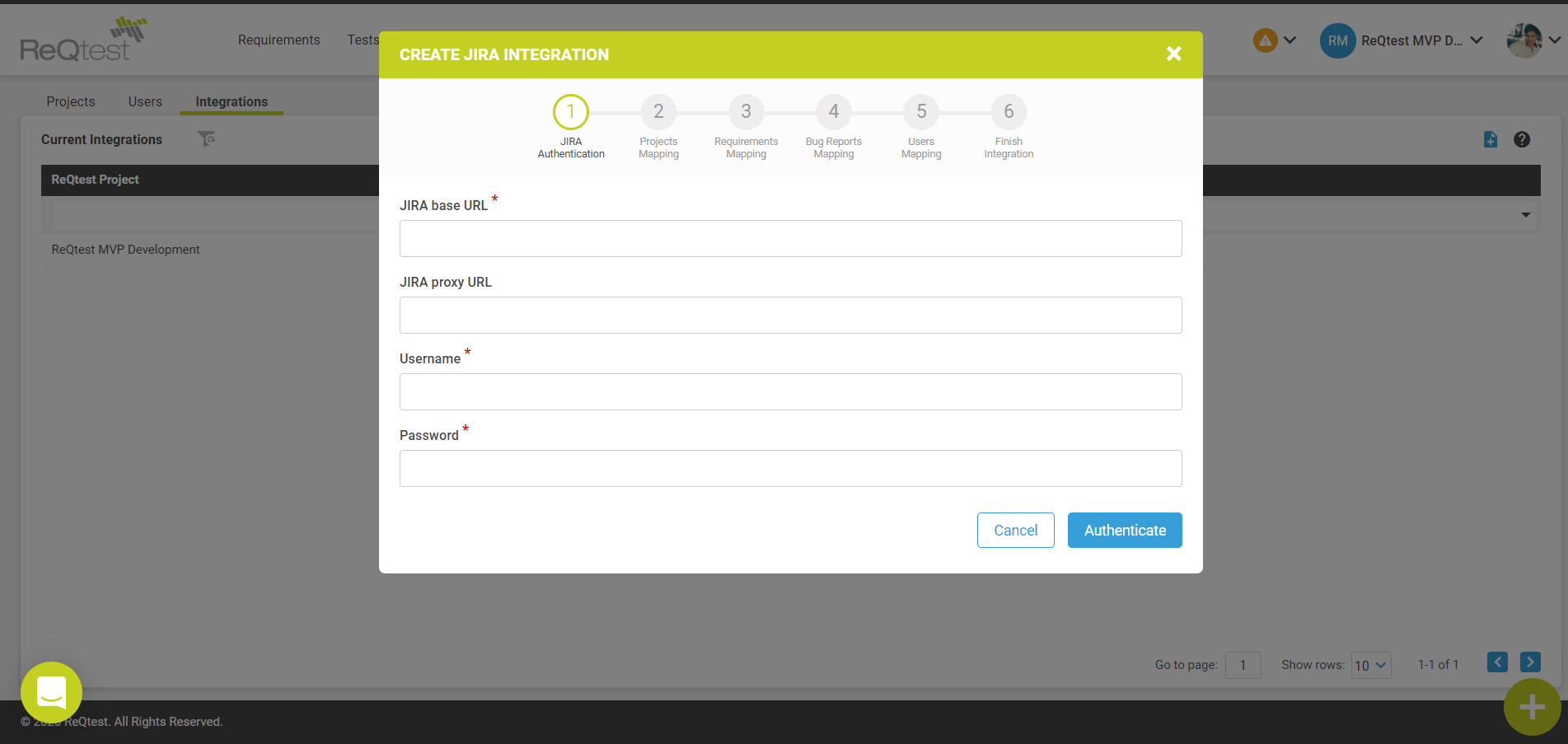Click into the Username field
Viewport: 1568px width, 744px height.
click(790, 391)
